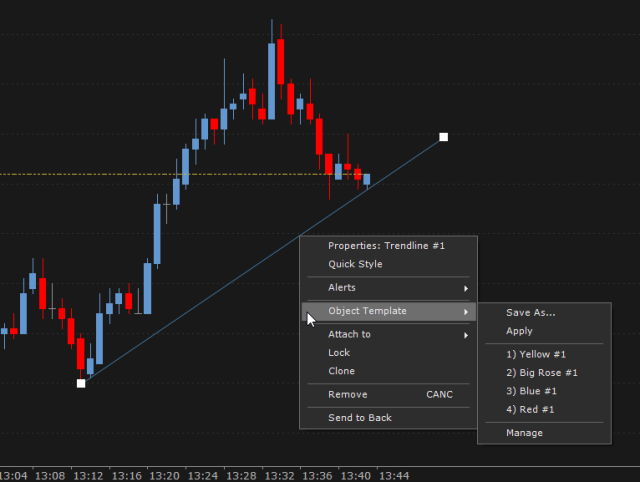Select Quick Style from context menu

(355, 265)
